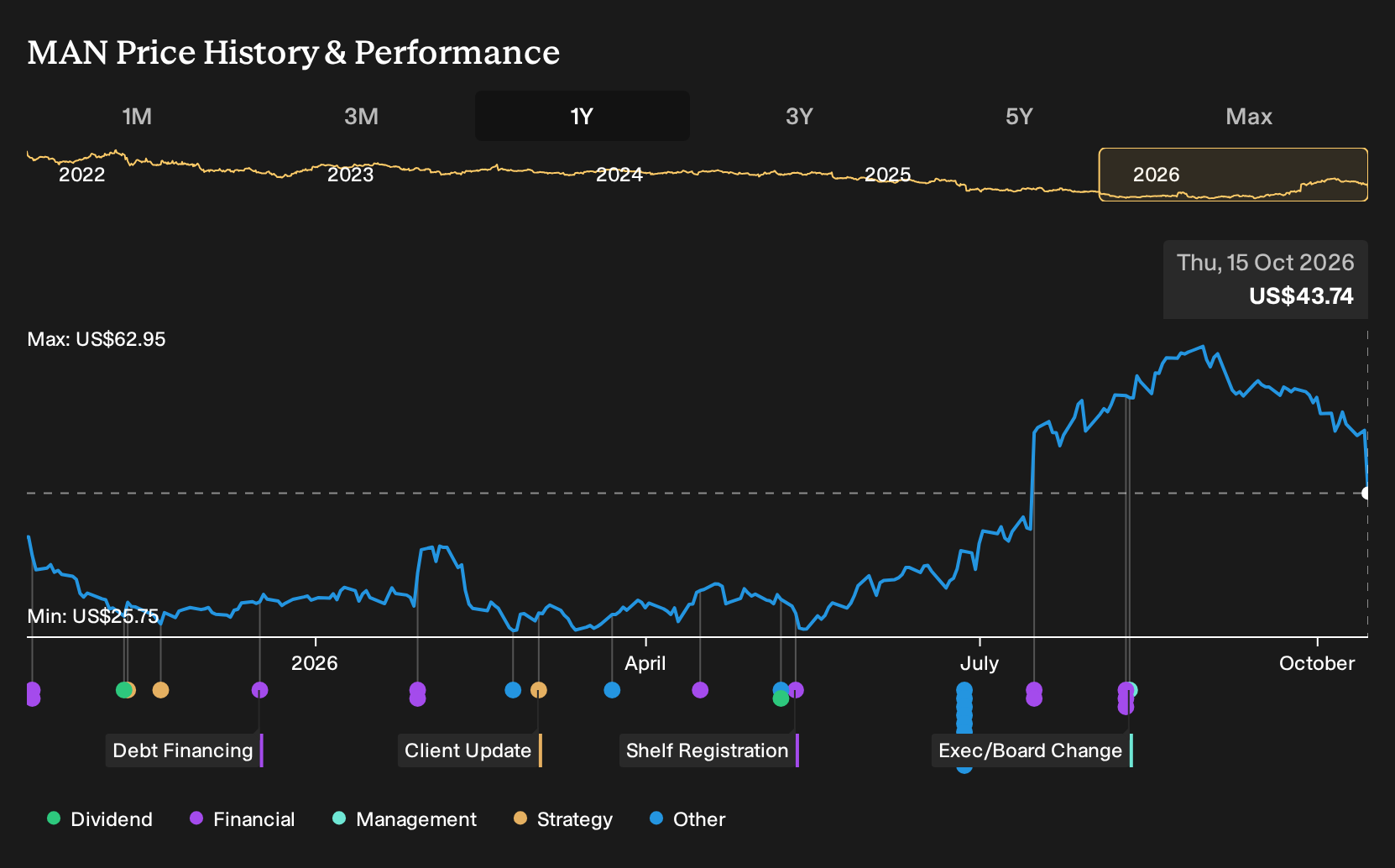The image size is (1395, 868).
Task: Click the blue marker left of Client Update's orange marker
Action: 513,690
